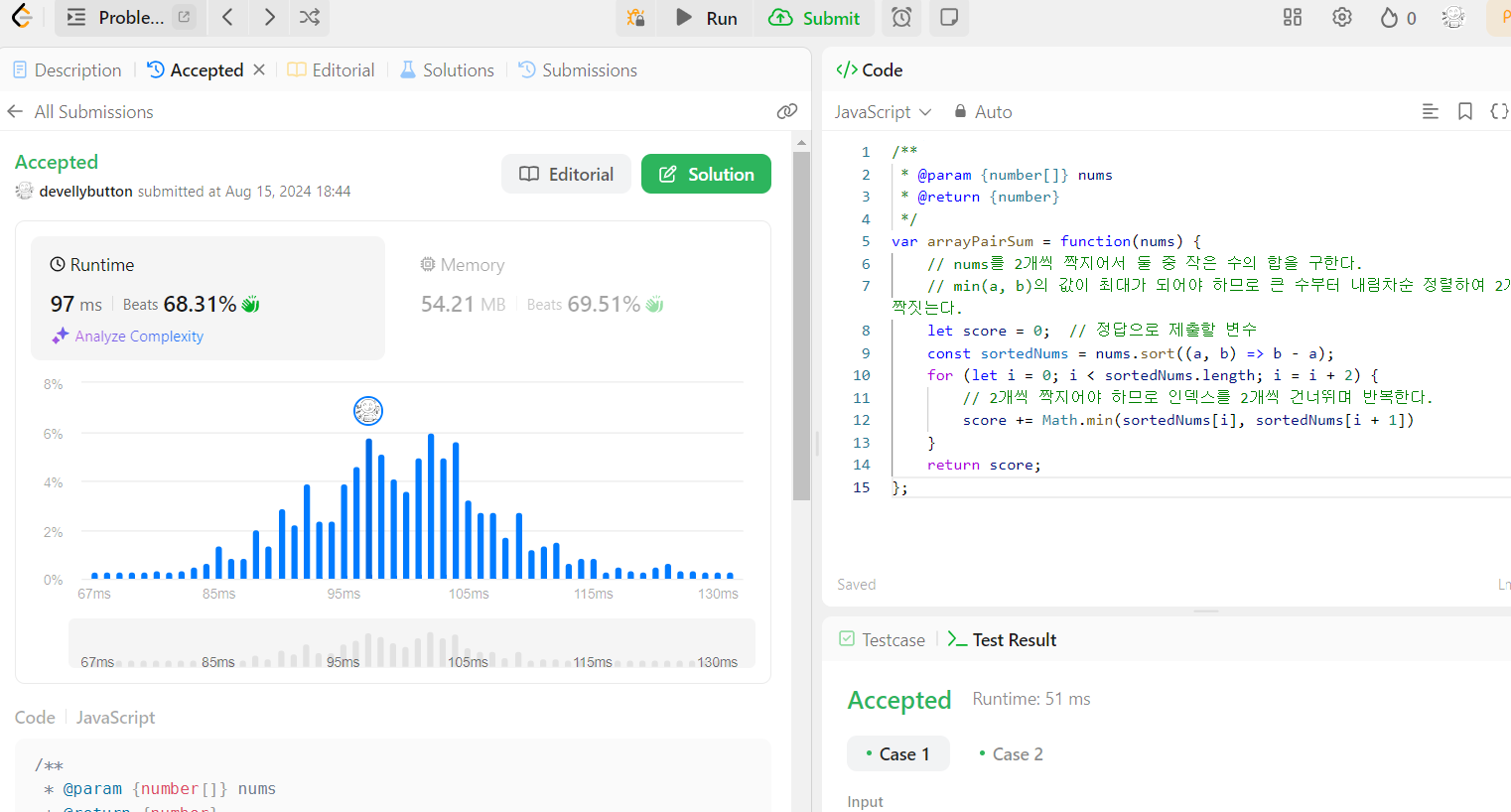Click the editor bookmark icon

tap(1464, 111)
